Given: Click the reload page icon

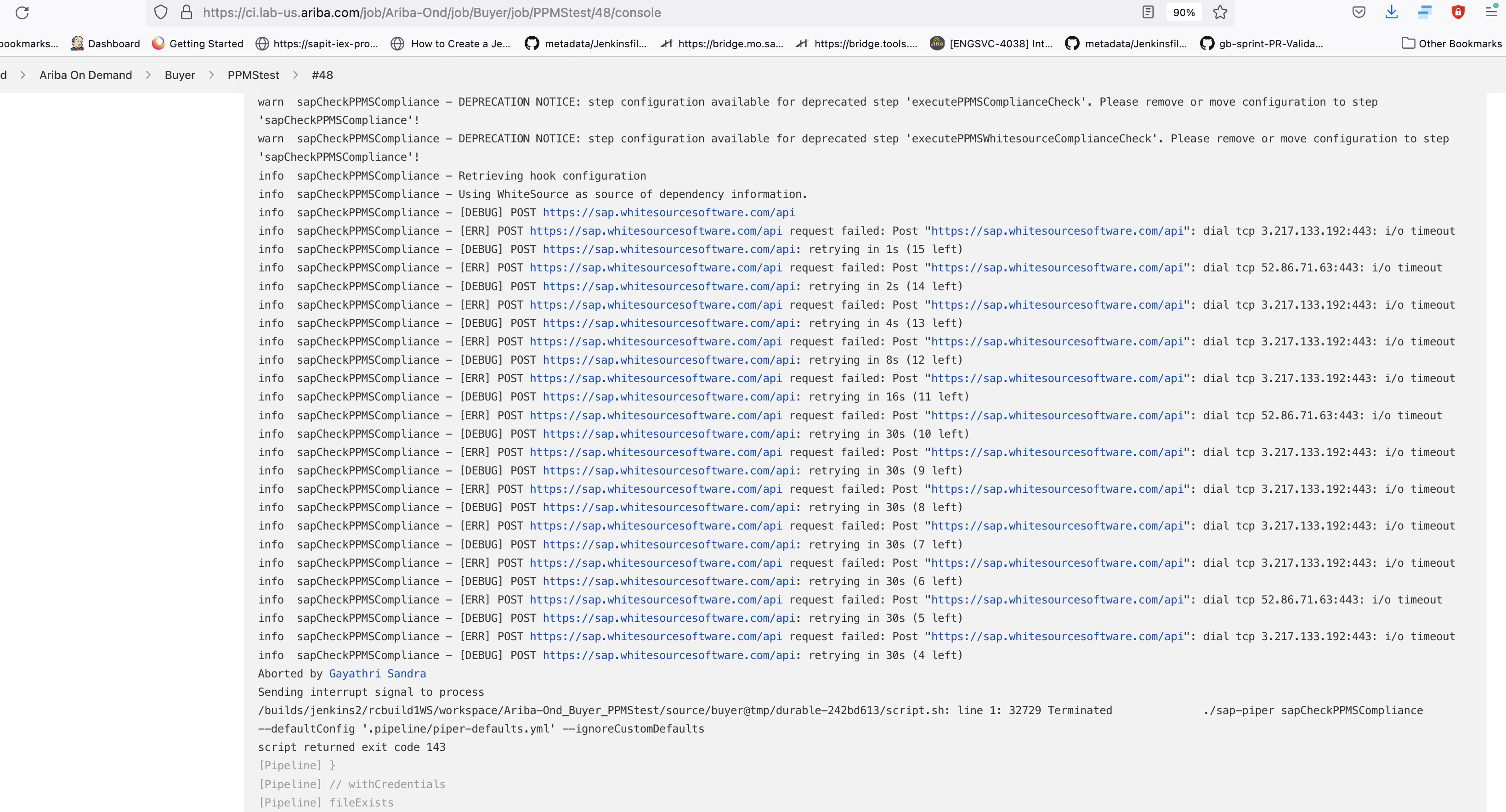Looking at the screenshot, I should 22,12.
